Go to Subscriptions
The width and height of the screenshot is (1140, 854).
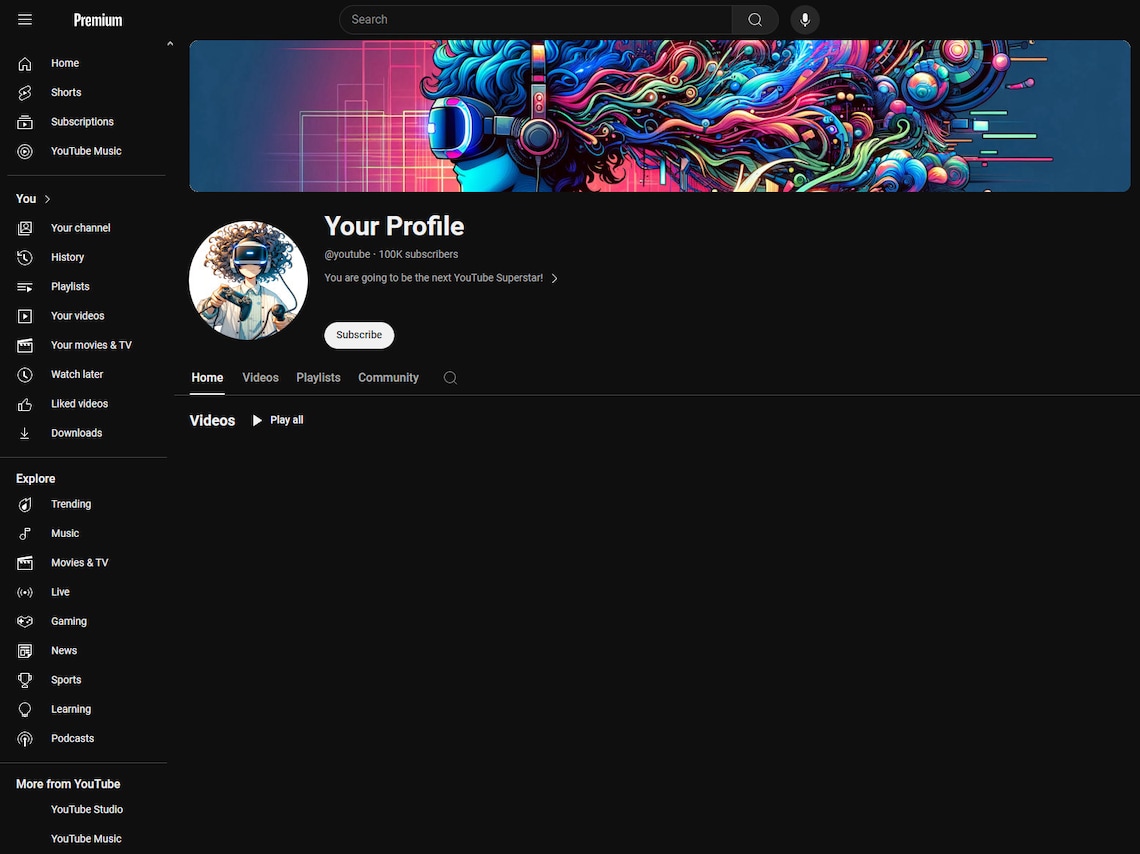[x=81, y=121]
